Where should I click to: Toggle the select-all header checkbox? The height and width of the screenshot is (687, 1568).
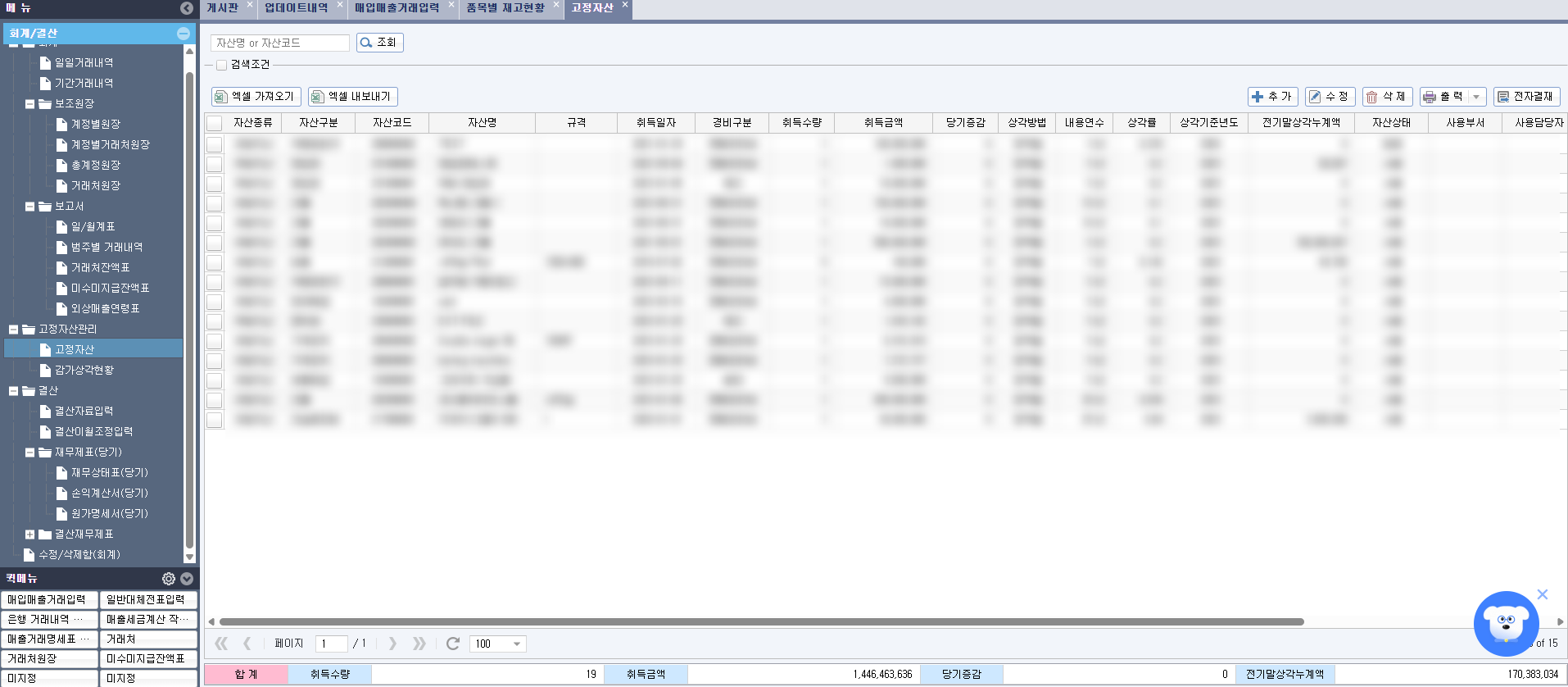tap(215, 124)
